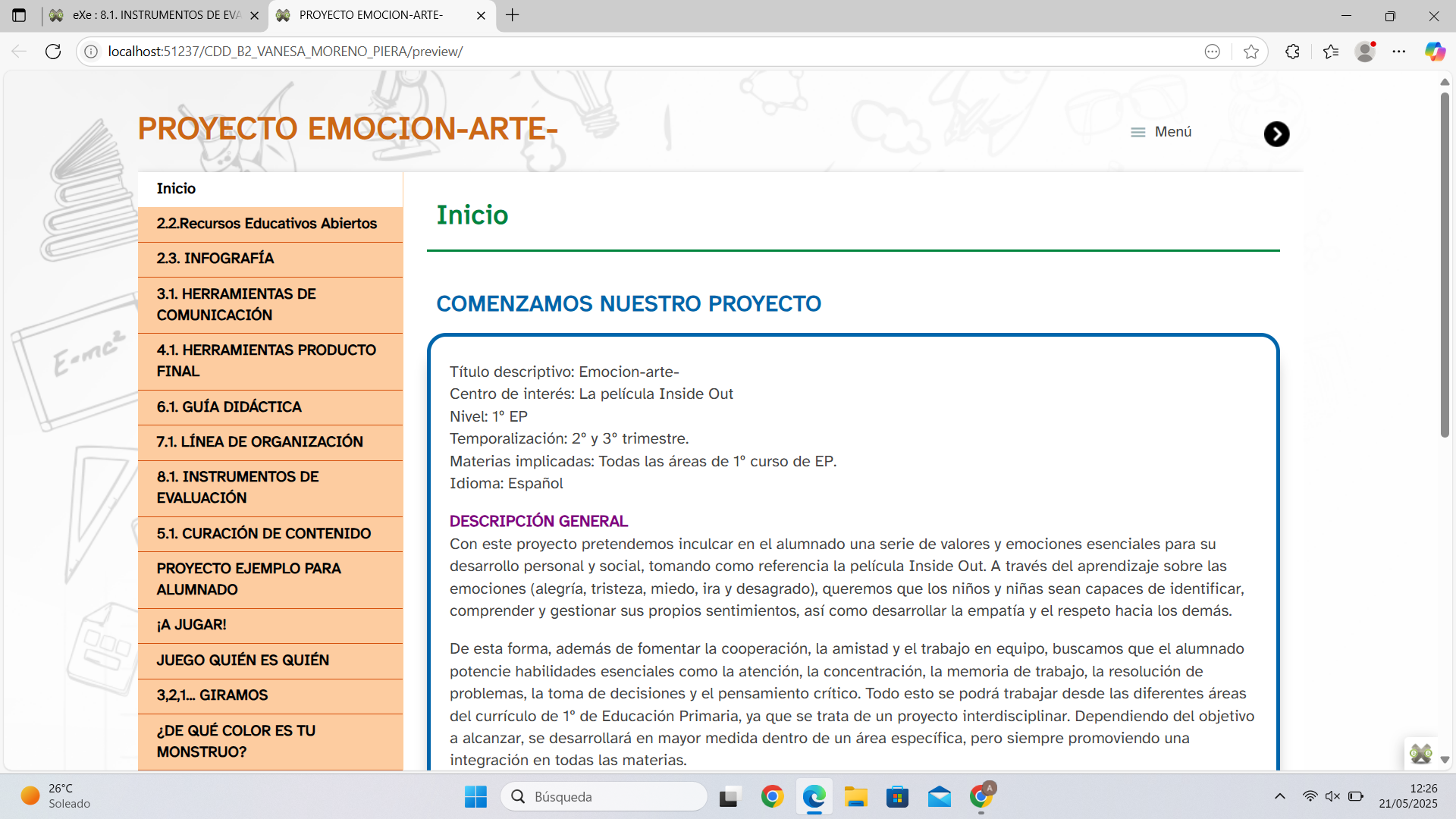Open Wi-Fi network settings in tray

tap(1310, 796)
